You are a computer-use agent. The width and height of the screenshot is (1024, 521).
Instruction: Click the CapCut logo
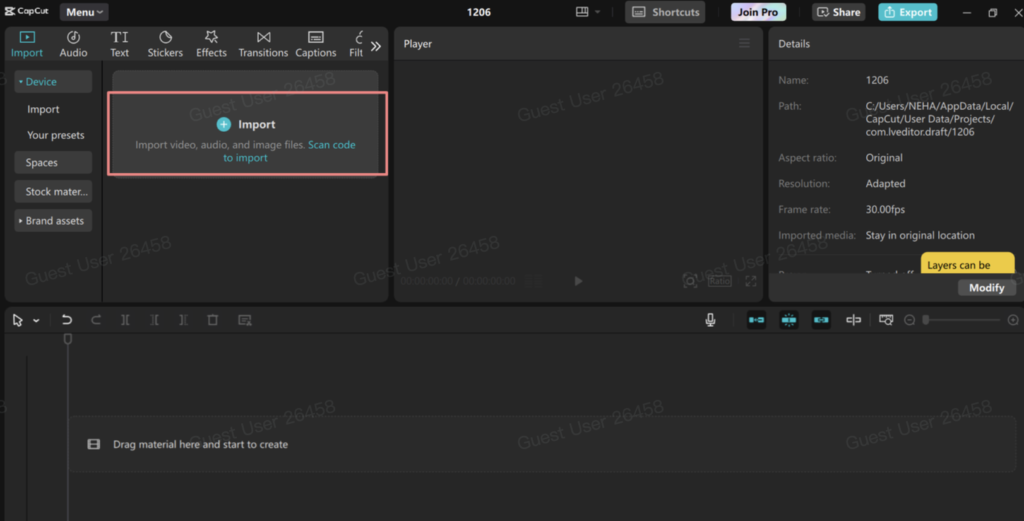coord(27,11)
